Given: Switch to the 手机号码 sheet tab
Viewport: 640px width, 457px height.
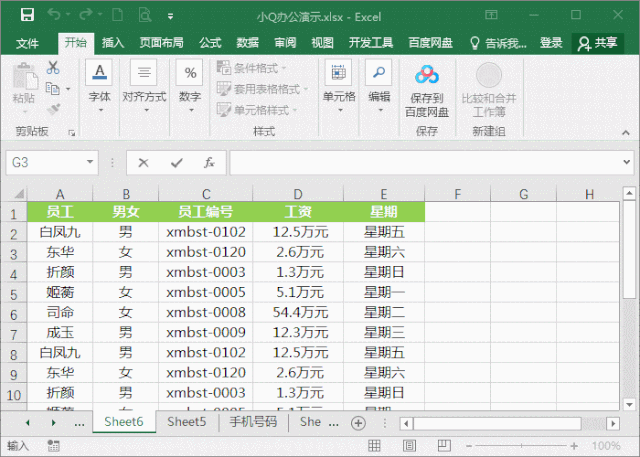Looking at the screenshot, I should (253, 422).
